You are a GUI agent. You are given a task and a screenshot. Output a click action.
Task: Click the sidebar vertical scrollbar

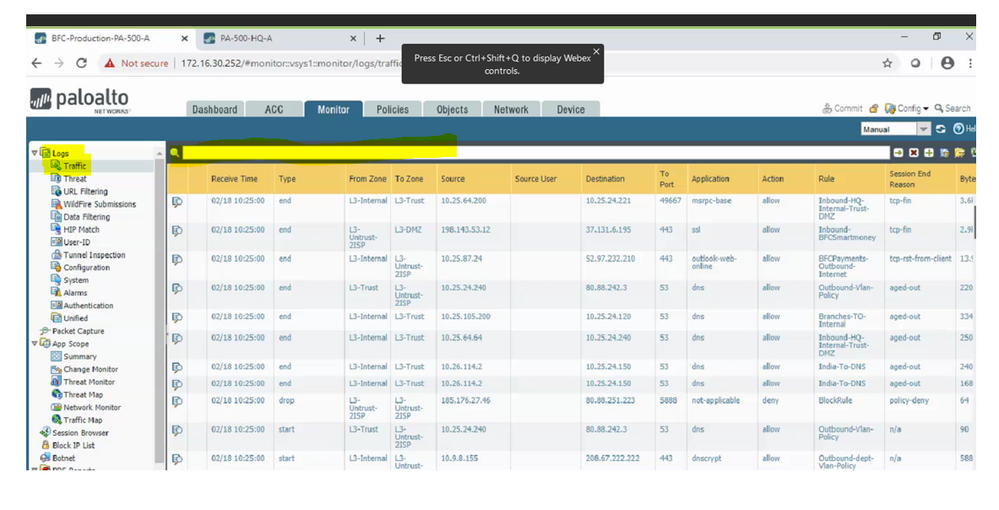159,312
